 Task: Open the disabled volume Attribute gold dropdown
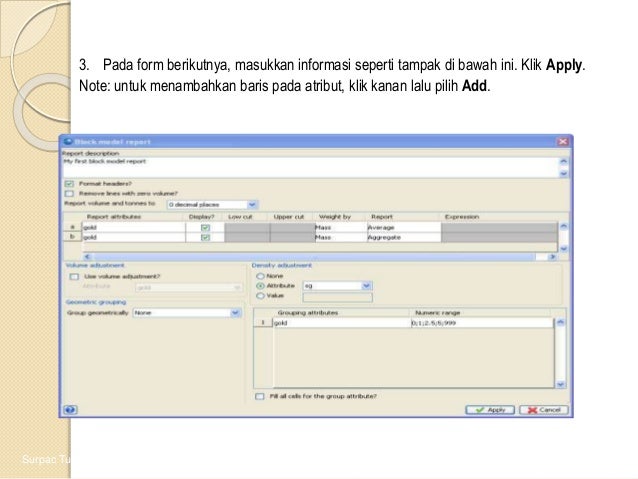[237, 287]
